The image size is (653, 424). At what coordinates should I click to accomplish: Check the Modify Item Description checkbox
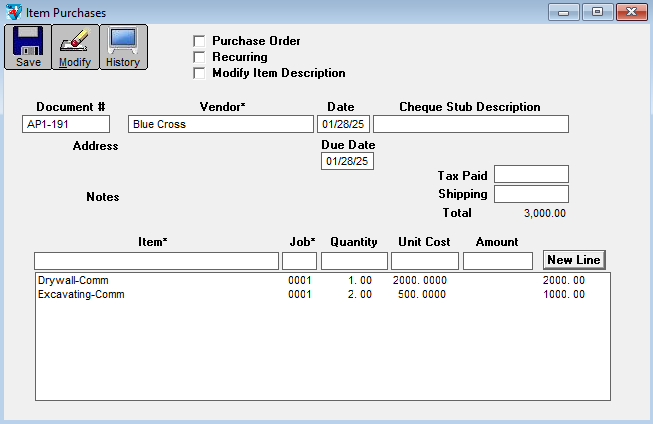coord(199,73)
